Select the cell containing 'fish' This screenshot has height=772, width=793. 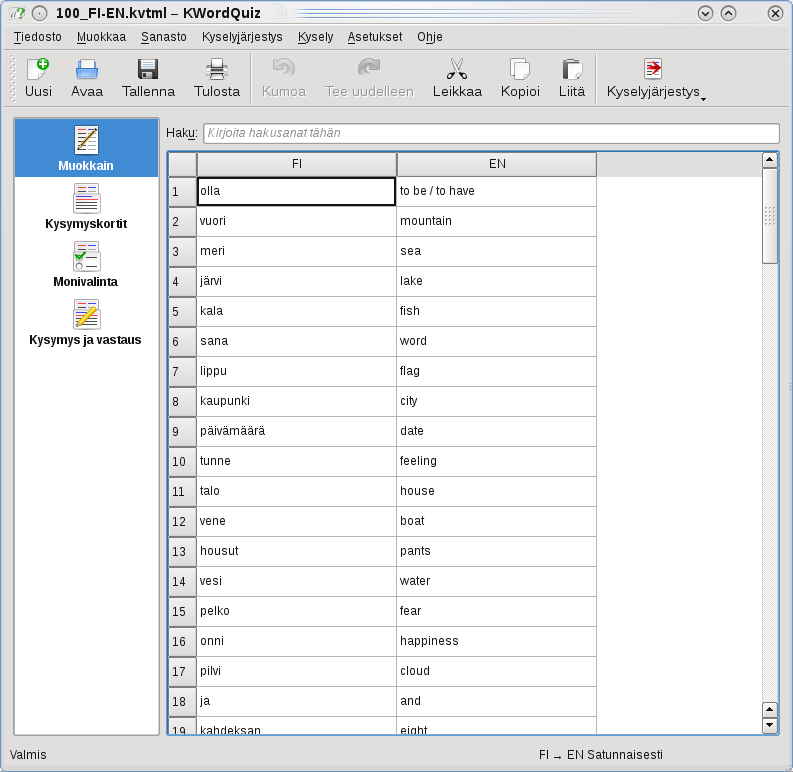(497, 311)
